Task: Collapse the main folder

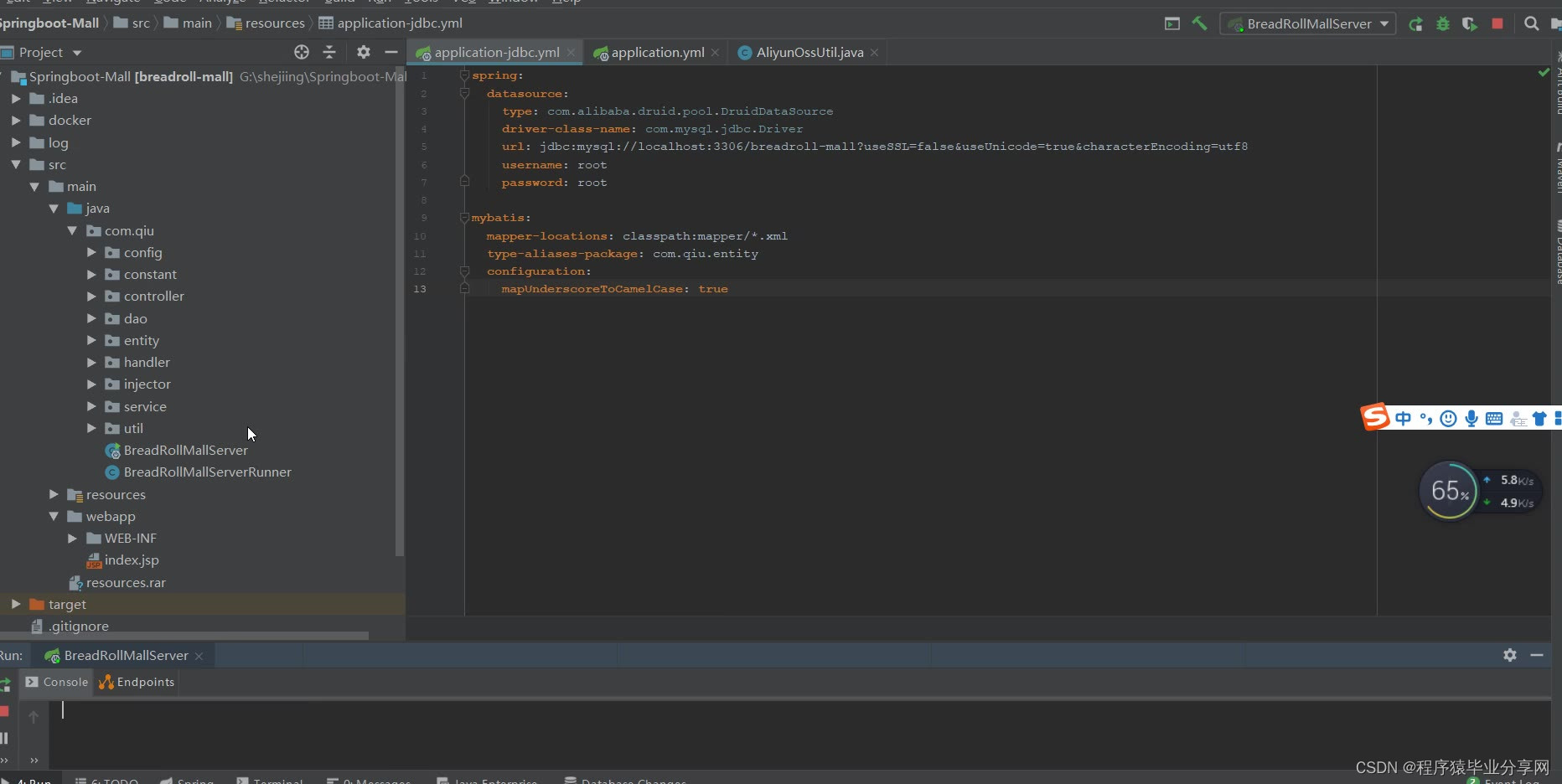Action: point(34,186)
